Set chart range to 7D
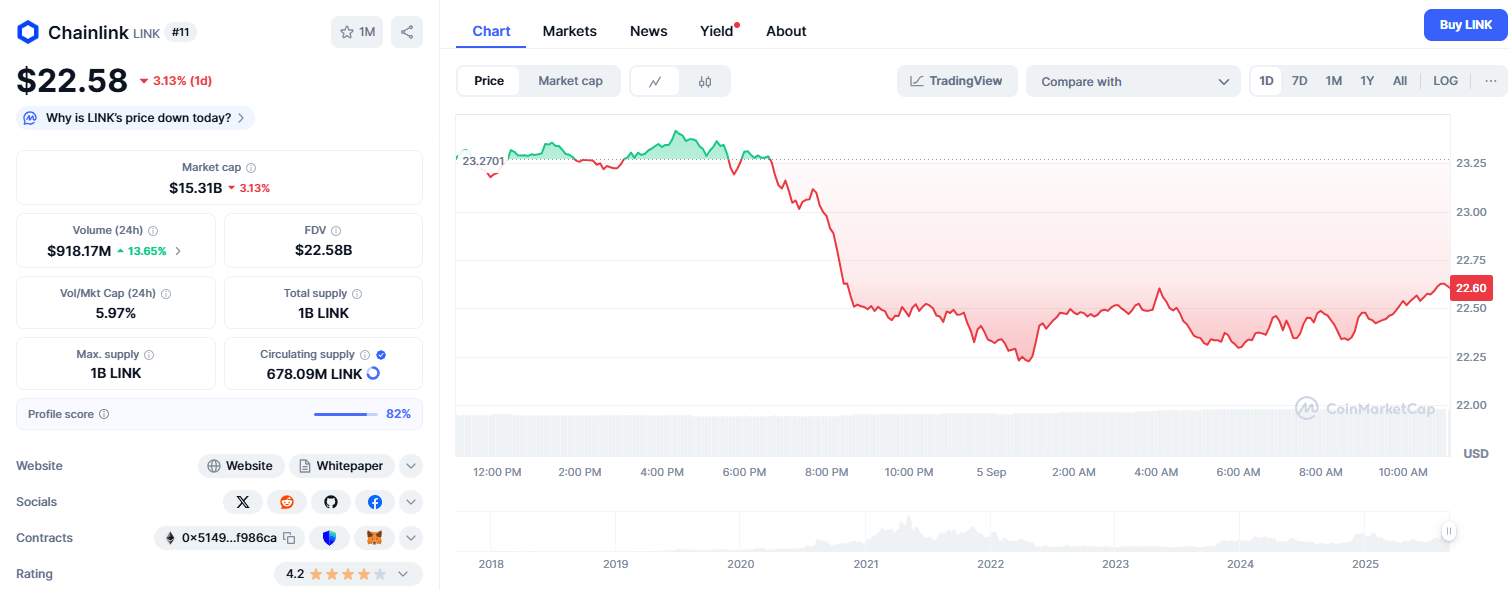Viewport: 1510px width, 590px height. [1299, 81]
